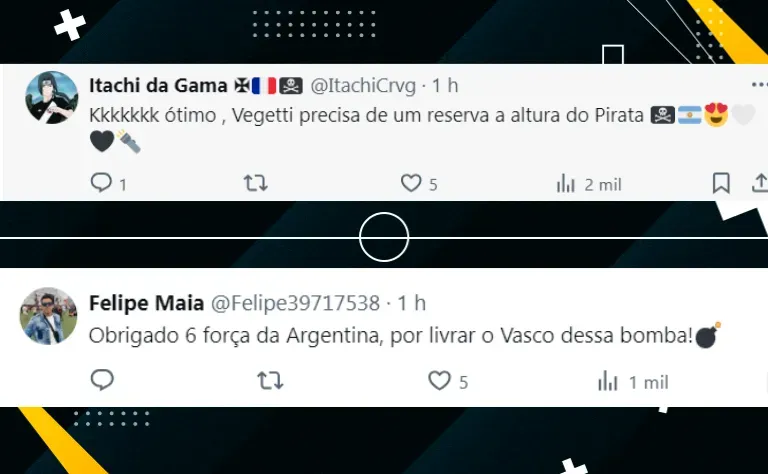
Task: Open the Itachi da Gama display name
Action: [158, 86]
